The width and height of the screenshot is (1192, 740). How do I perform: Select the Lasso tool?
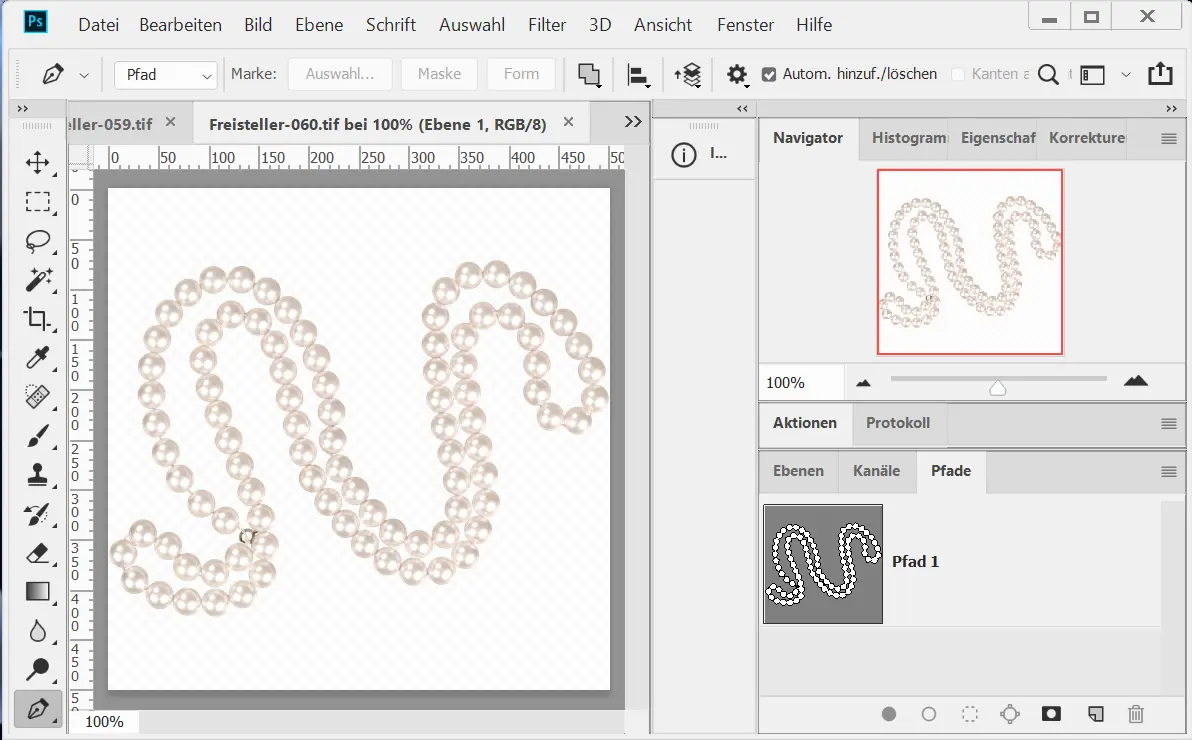click(x=38, y=241)
